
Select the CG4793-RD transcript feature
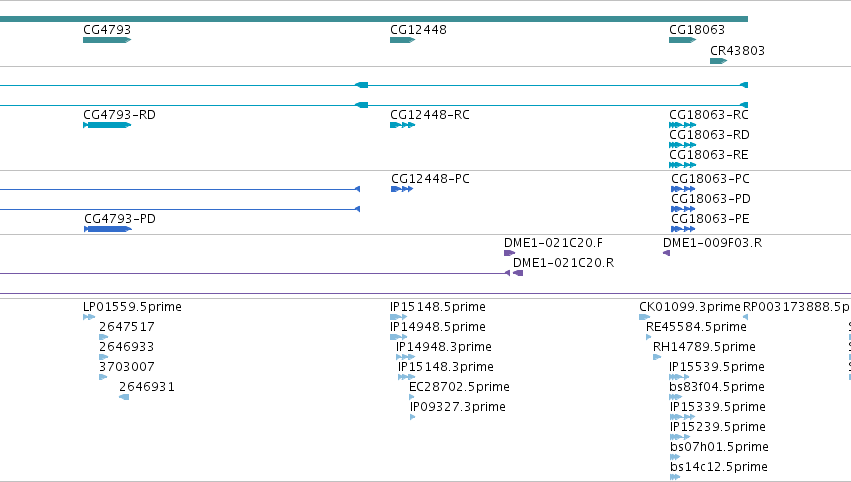(x=107, y=125)
